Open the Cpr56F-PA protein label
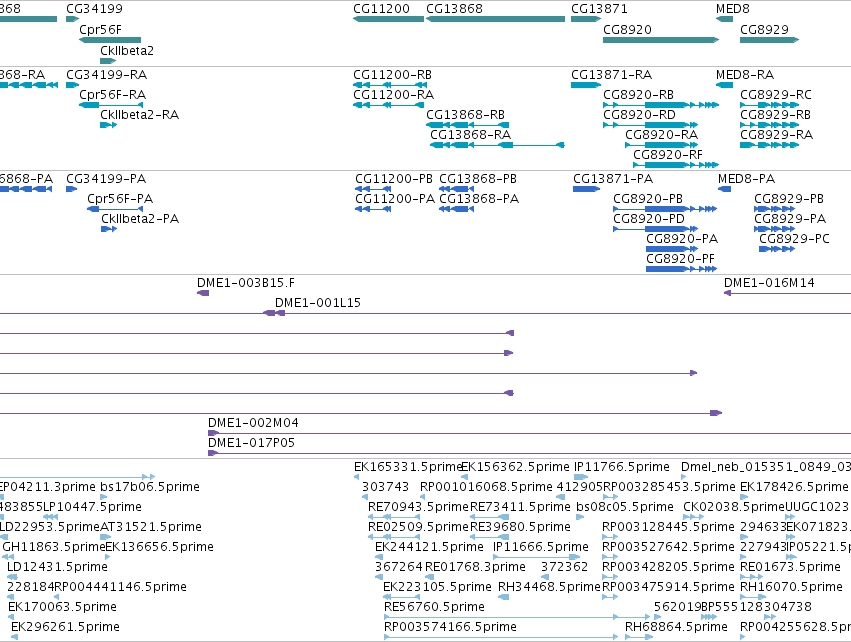This screenshot has height=642, width=851. click(120, 199)
